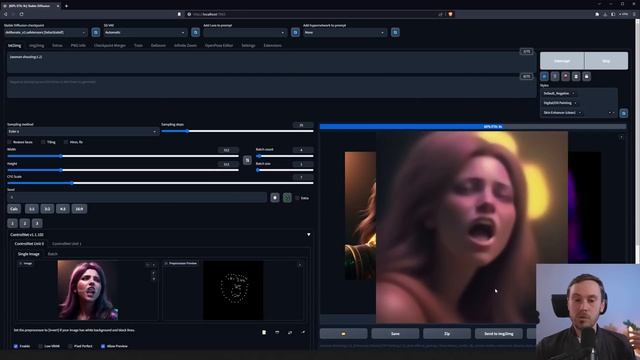Click the Brave shields icon in address bar

tap(450, 14)
